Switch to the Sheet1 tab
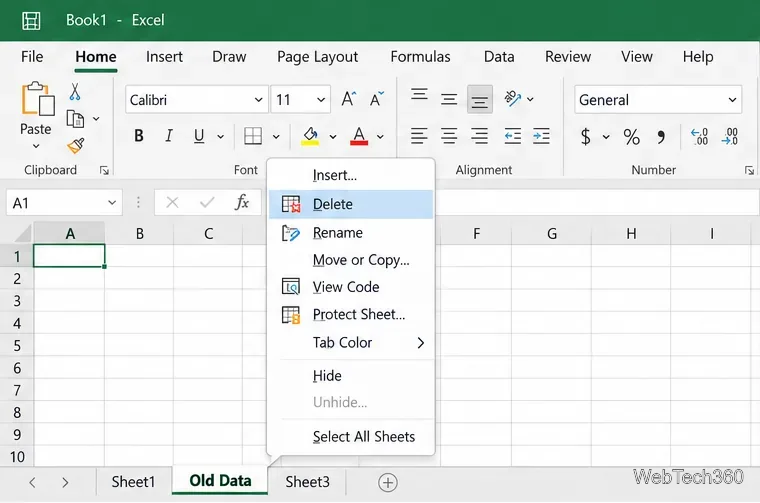The image size is (760, 503). pyautogui.click(x=133, y=482)
